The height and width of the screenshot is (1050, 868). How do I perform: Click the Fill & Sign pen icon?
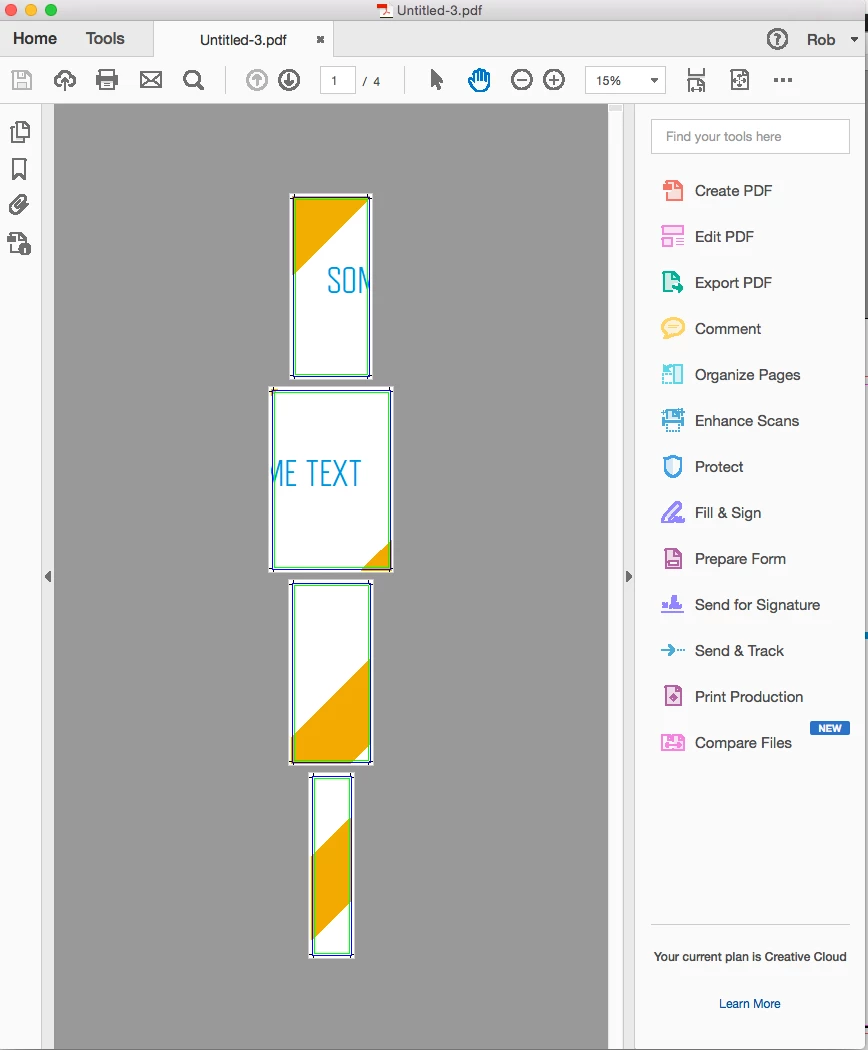pyautogui.click(x=672, y=512)
